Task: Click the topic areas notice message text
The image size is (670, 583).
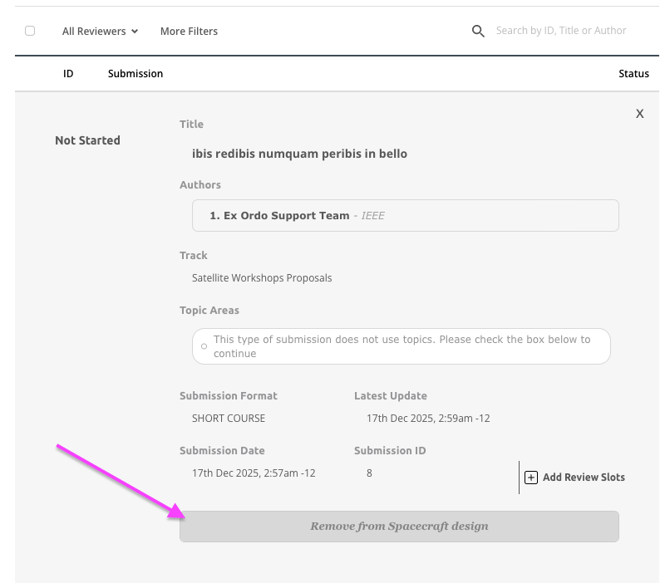Action: (402, 346)
